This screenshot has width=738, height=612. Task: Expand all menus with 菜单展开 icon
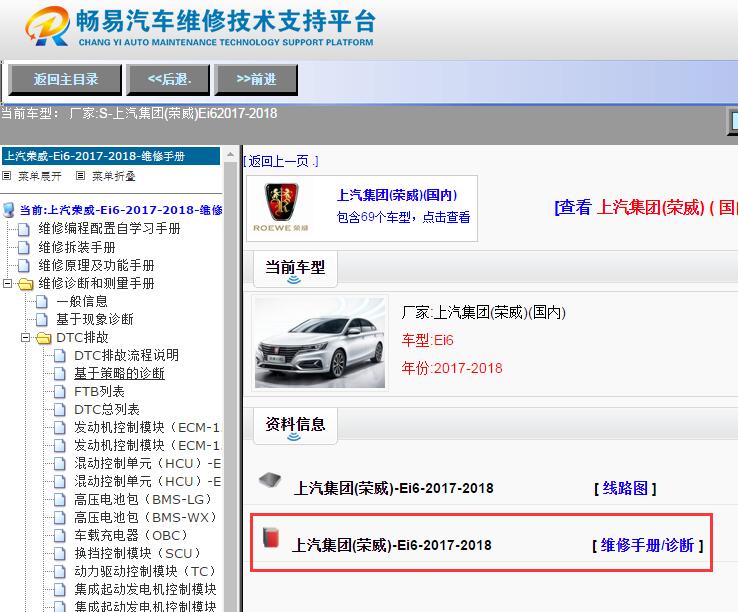7,176
